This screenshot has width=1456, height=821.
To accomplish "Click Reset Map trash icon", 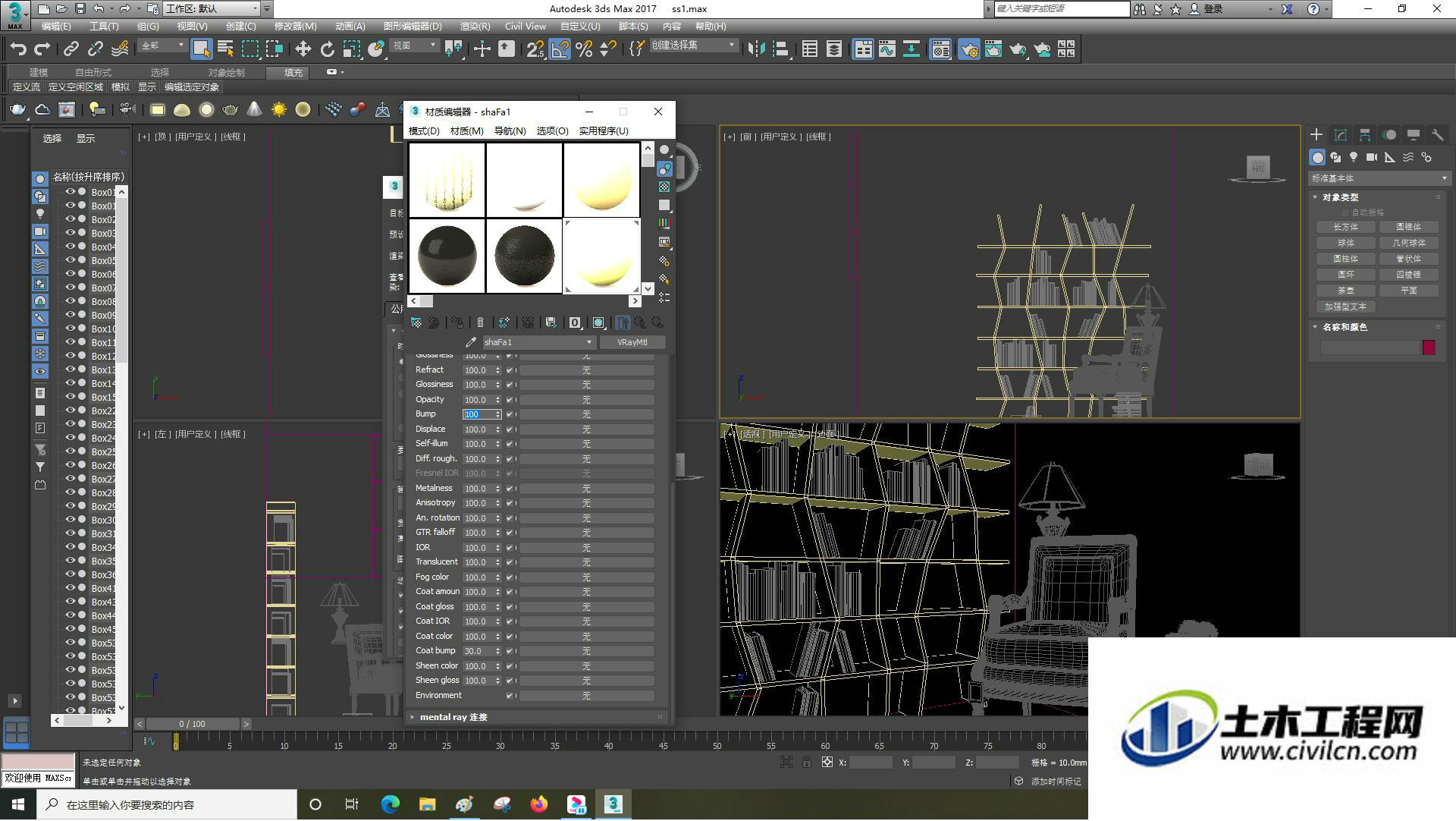I will pyautogui.click(x=480, y=322).
